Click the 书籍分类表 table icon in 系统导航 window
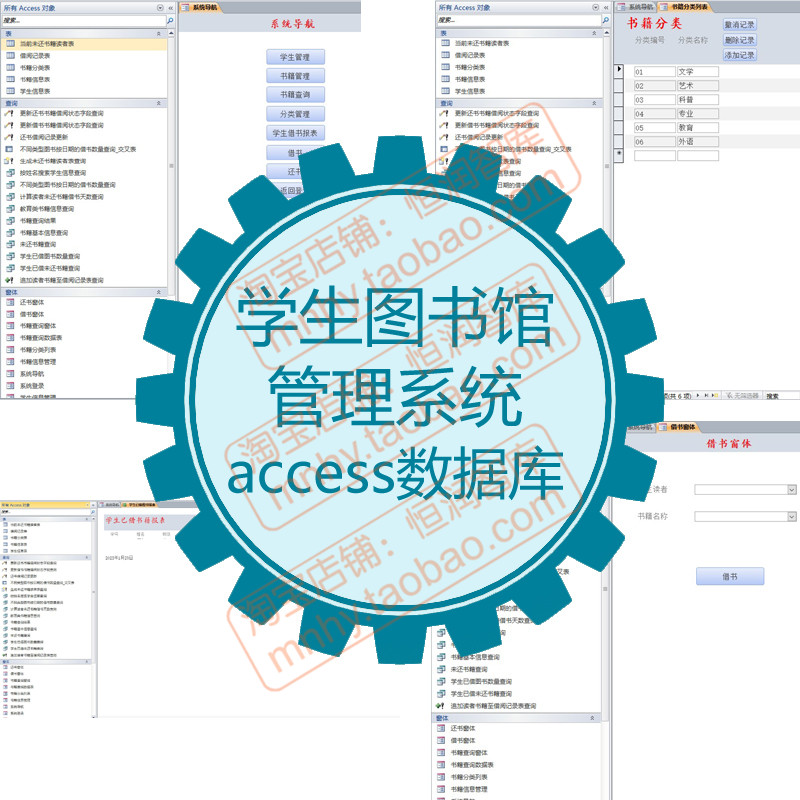Screen dimensions: 800x800 click(x=10, y=67)
